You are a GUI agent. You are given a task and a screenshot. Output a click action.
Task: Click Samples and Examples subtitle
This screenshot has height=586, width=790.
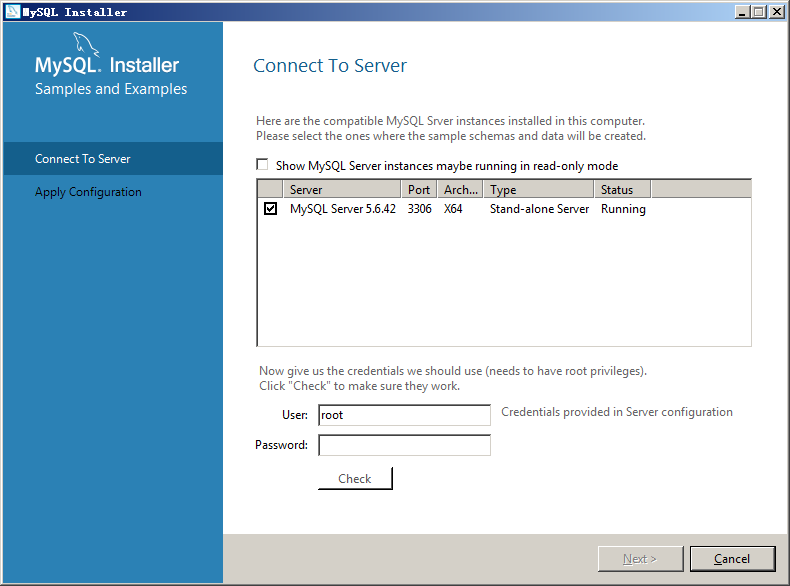[111, 89]
